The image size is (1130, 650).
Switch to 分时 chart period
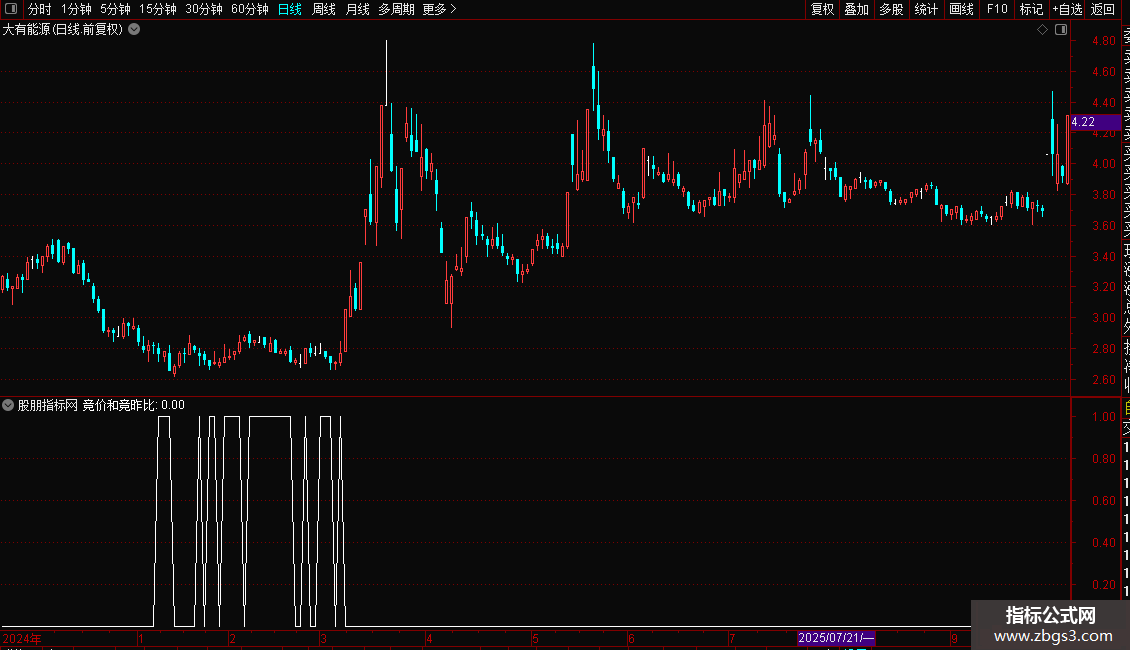point(40,9)
